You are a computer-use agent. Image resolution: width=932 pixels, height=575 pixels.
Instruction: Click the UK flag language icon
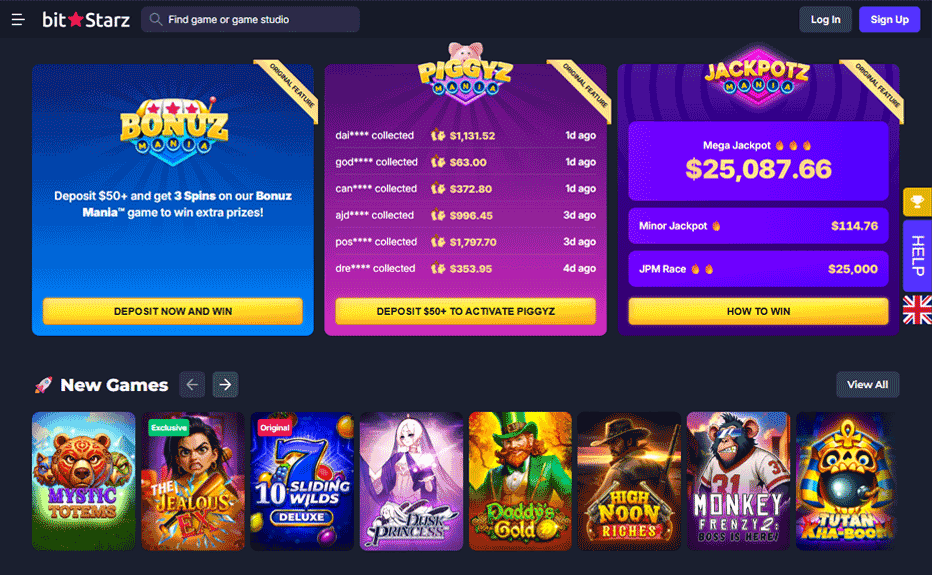pyautogui.click(x=917, y=310)
